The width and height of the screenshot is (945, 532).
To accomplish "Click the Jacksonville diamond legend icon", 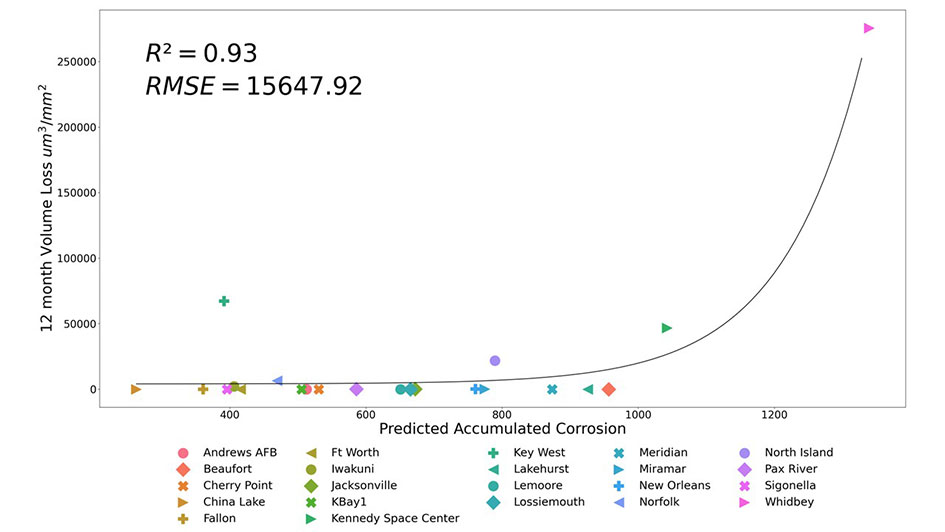I will (311, 486).
